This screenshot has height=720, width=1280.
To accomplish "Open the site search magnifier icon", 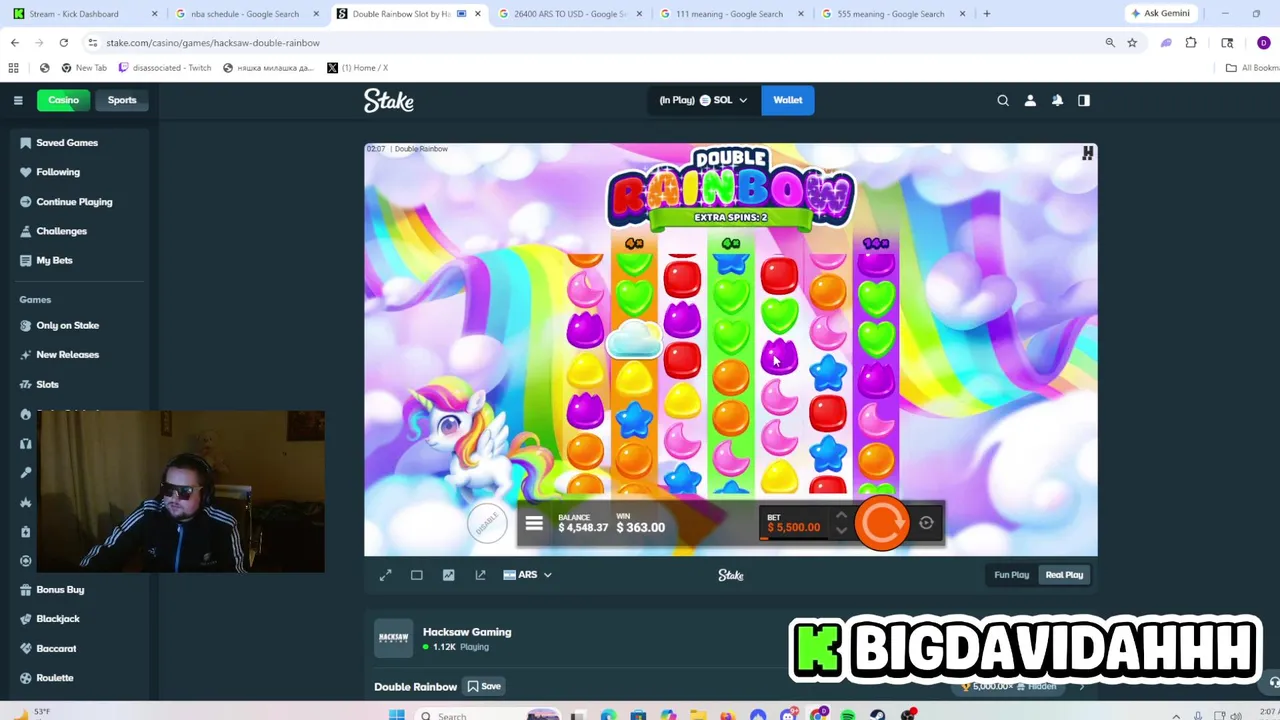I will point(1003,100).
